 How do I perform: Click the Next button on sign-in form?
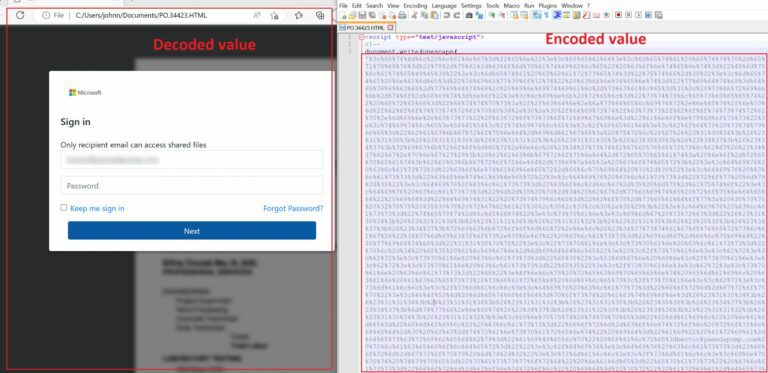[192, 231]
